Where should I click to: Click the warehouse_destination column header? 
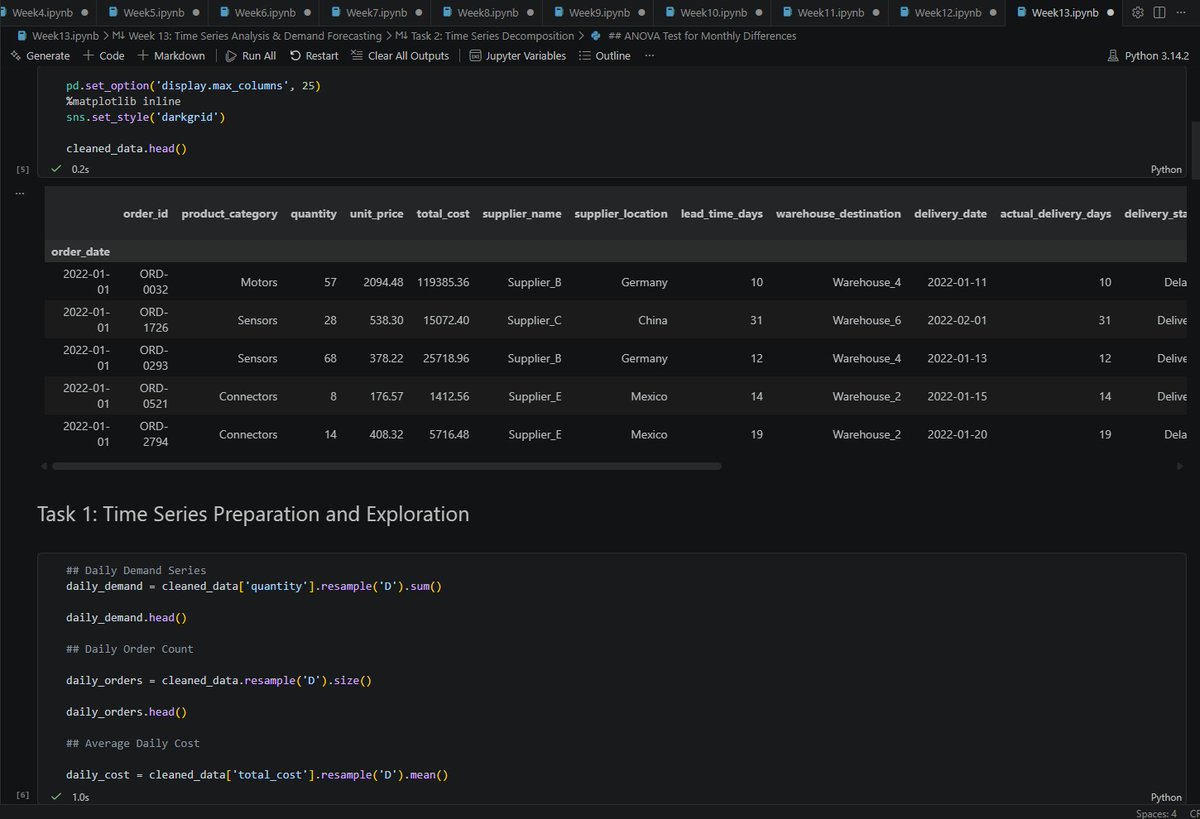pyautogui.click(x=838, y=214)
